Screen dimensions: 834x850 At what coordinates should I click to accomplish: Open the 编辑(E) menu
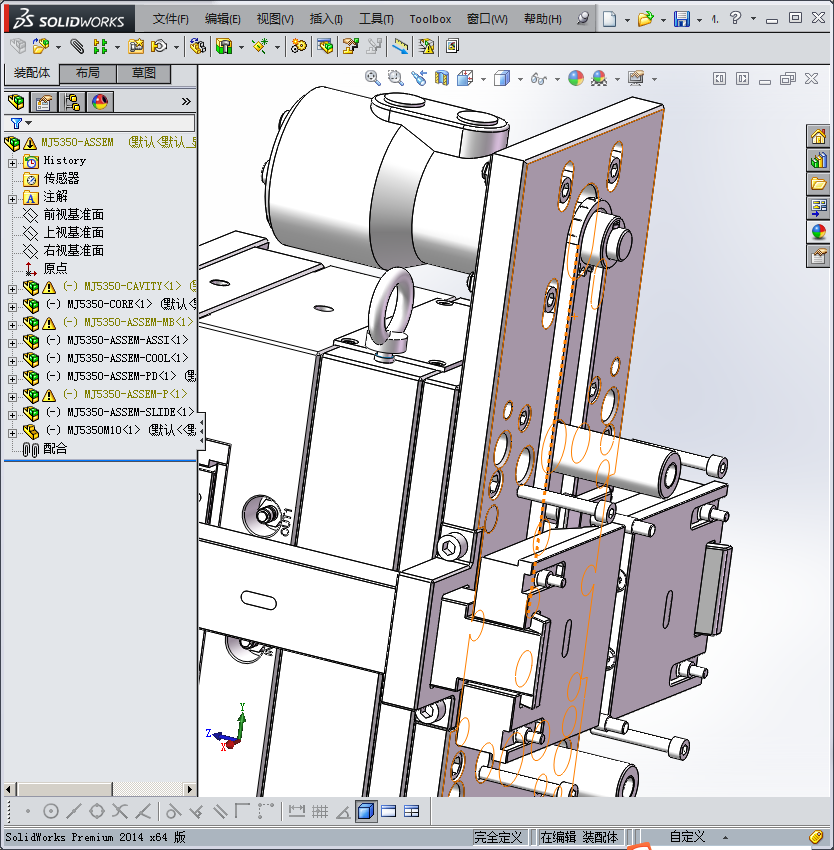click(222, 19)
